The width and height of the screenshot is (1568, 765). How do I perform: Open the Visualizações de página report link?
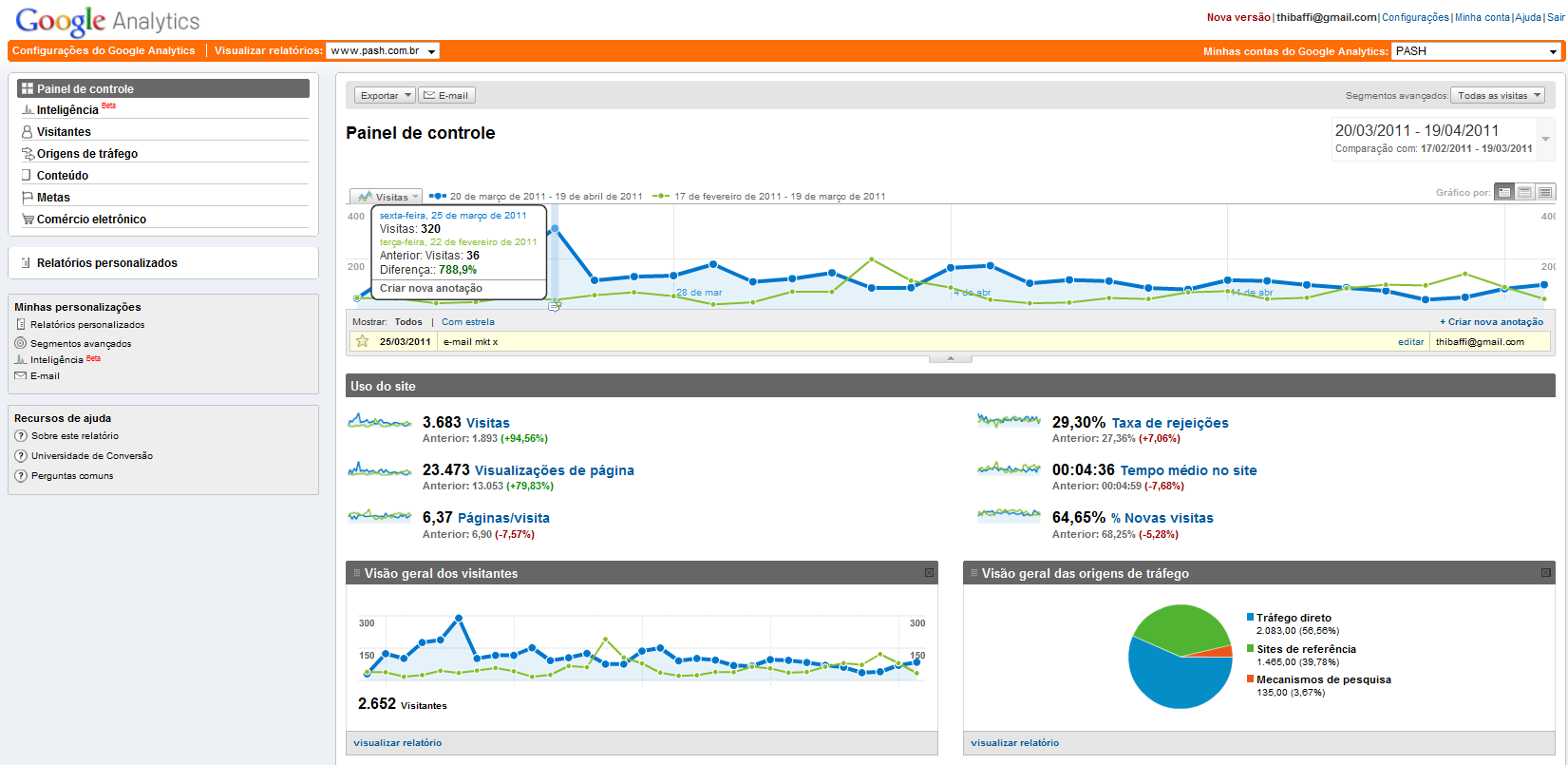555,470
